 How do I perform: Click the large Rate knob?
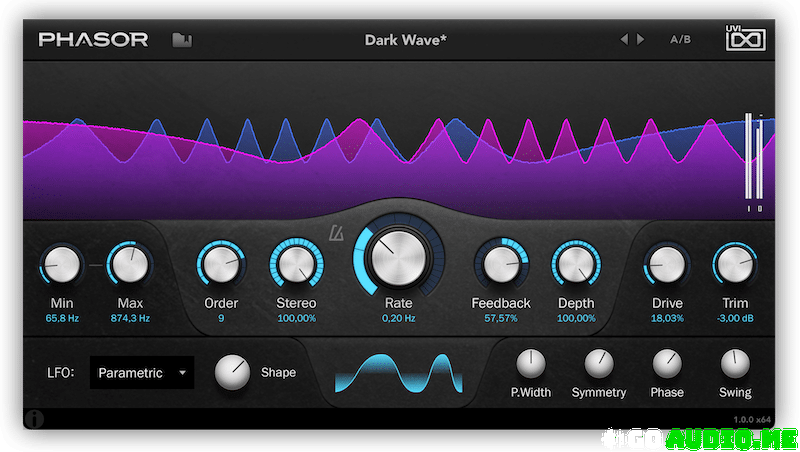(398, 257)
